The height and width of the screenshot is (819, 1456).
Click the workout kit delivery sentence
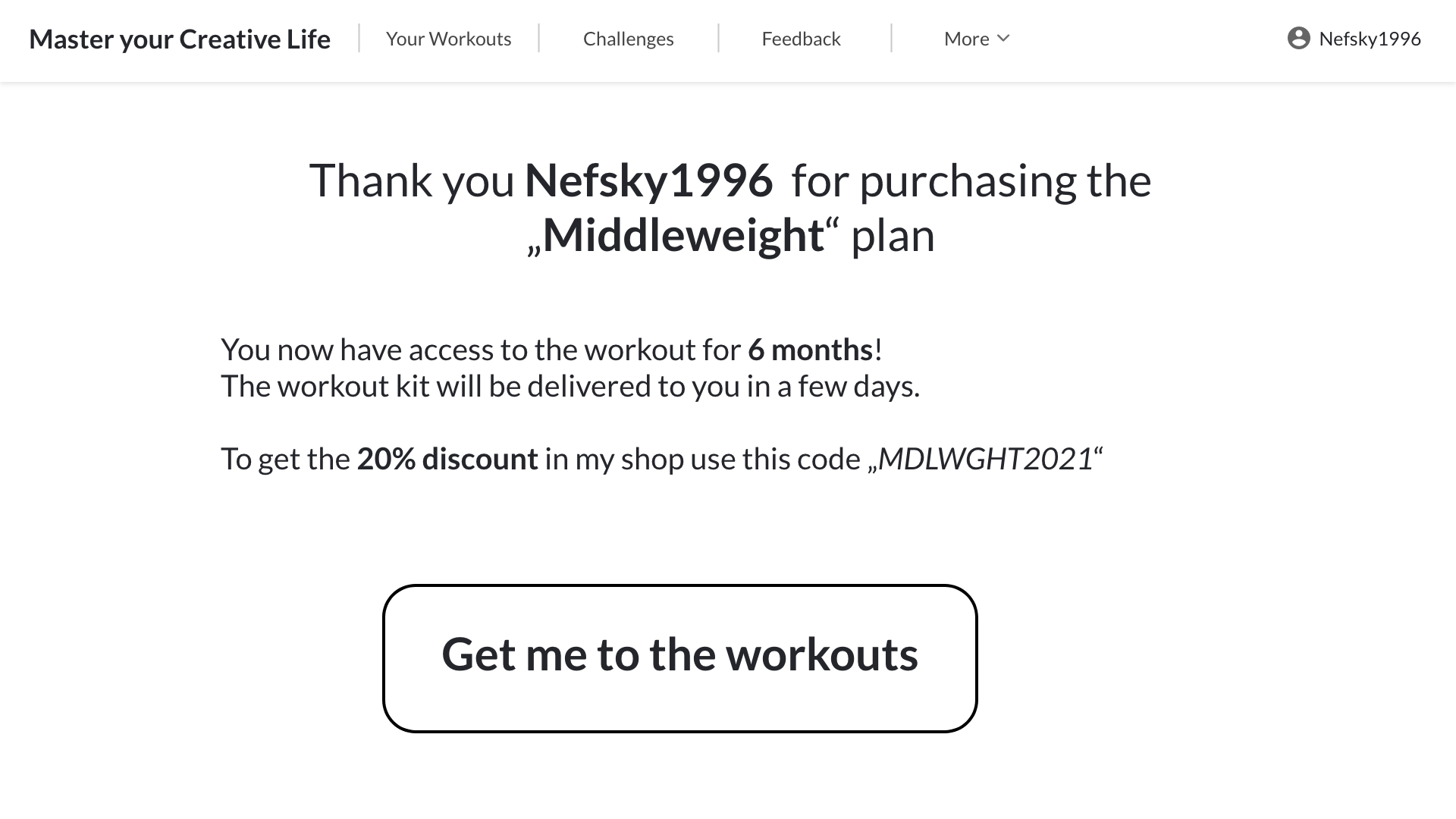pyautogui.click(x=570, y=386)
